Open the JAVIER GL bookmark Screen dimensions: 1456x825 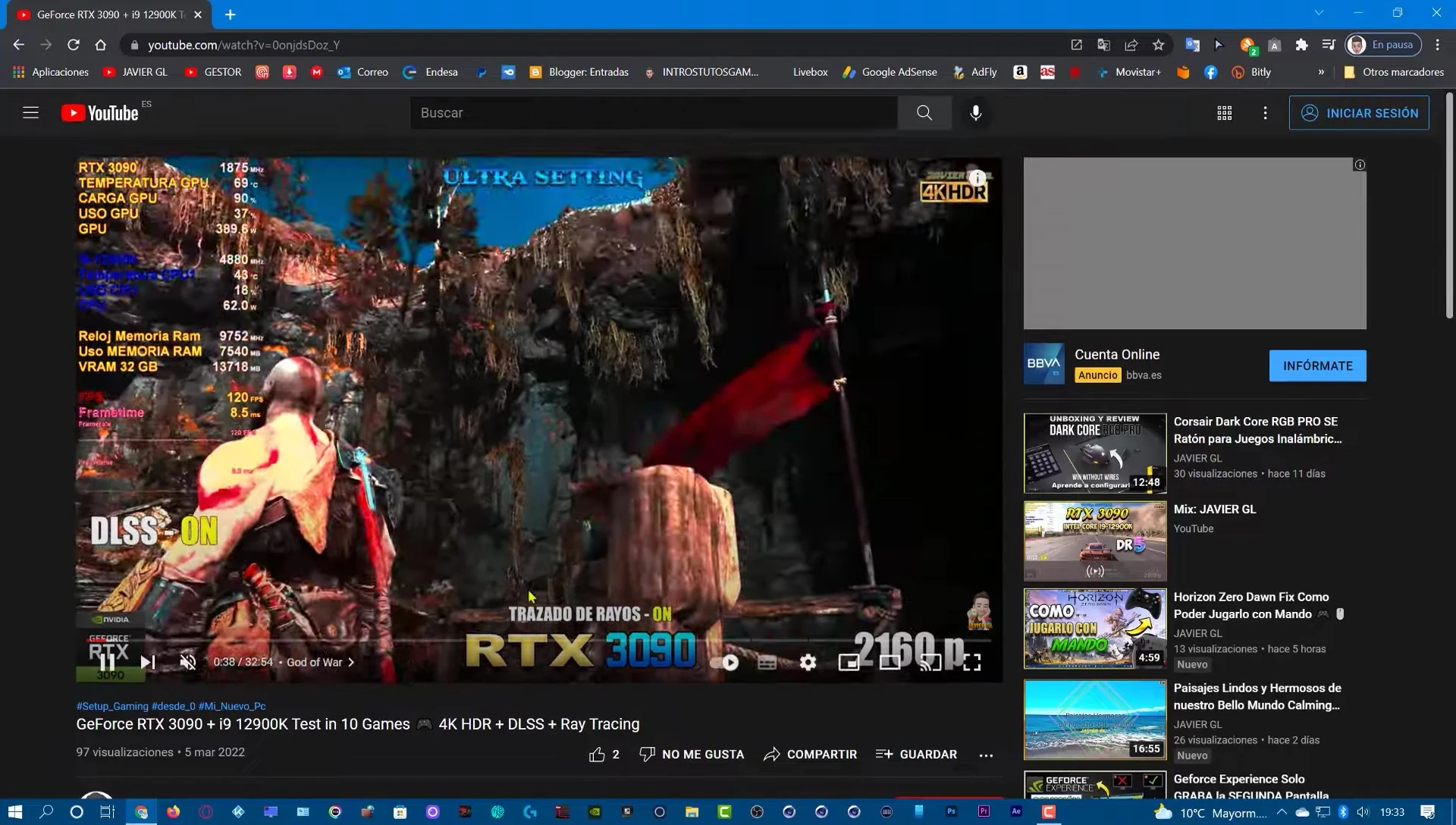click(135, 72)
